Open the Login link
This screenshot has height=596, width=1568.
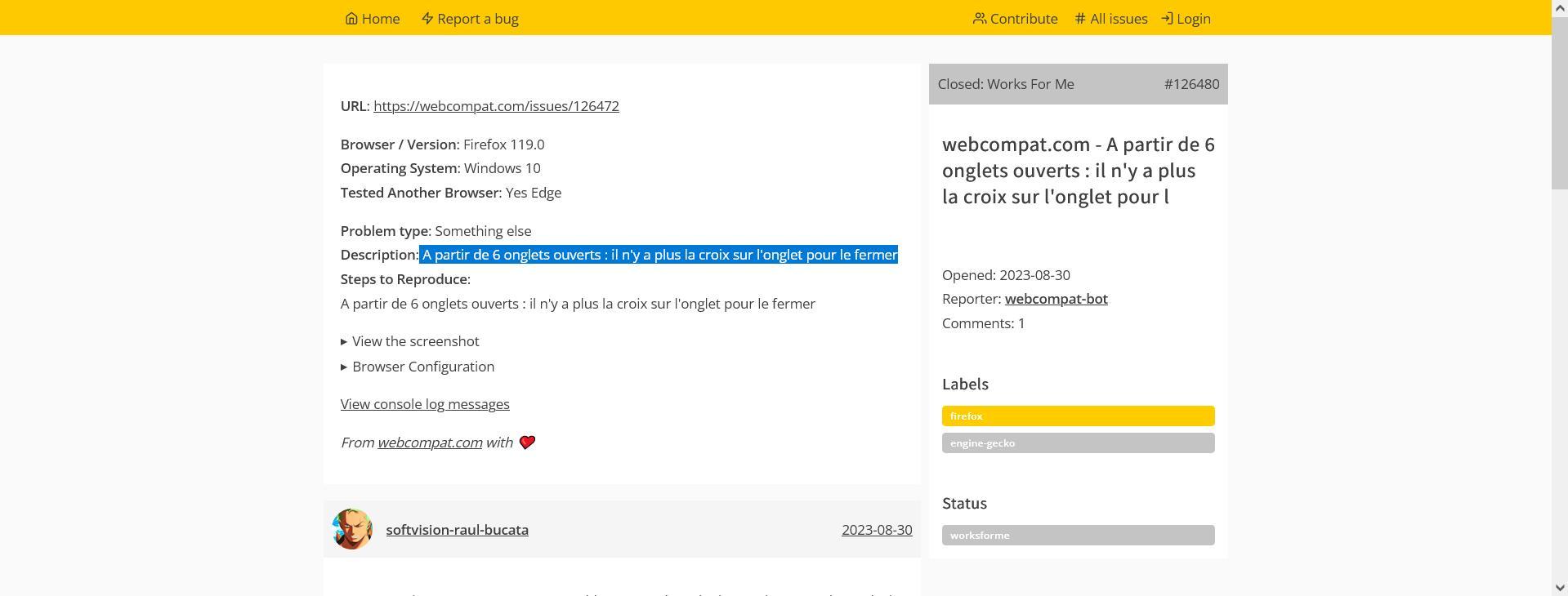[1186, 18]
